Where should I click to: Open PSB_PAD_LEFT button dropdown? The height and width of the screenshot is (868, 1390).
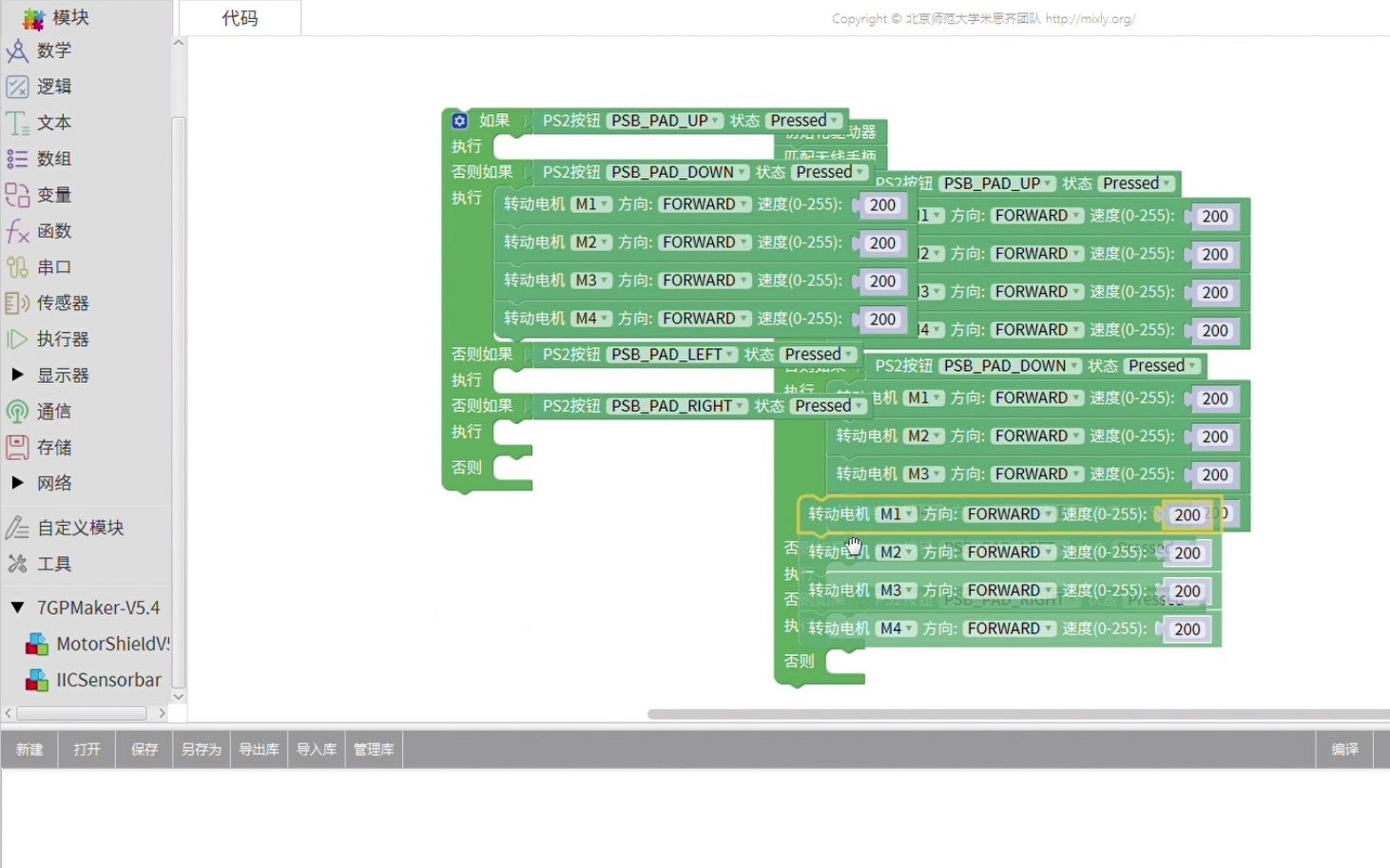(672, 355)
